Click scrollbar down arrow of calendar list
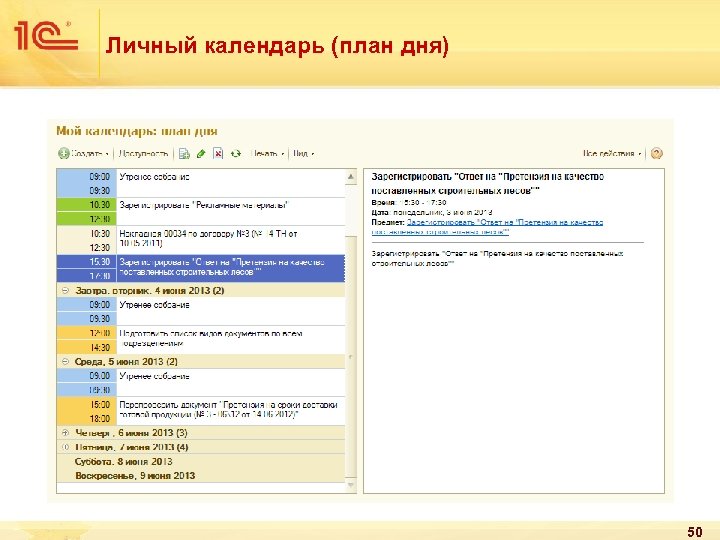 pyautogui.click(x=351, y=485)
